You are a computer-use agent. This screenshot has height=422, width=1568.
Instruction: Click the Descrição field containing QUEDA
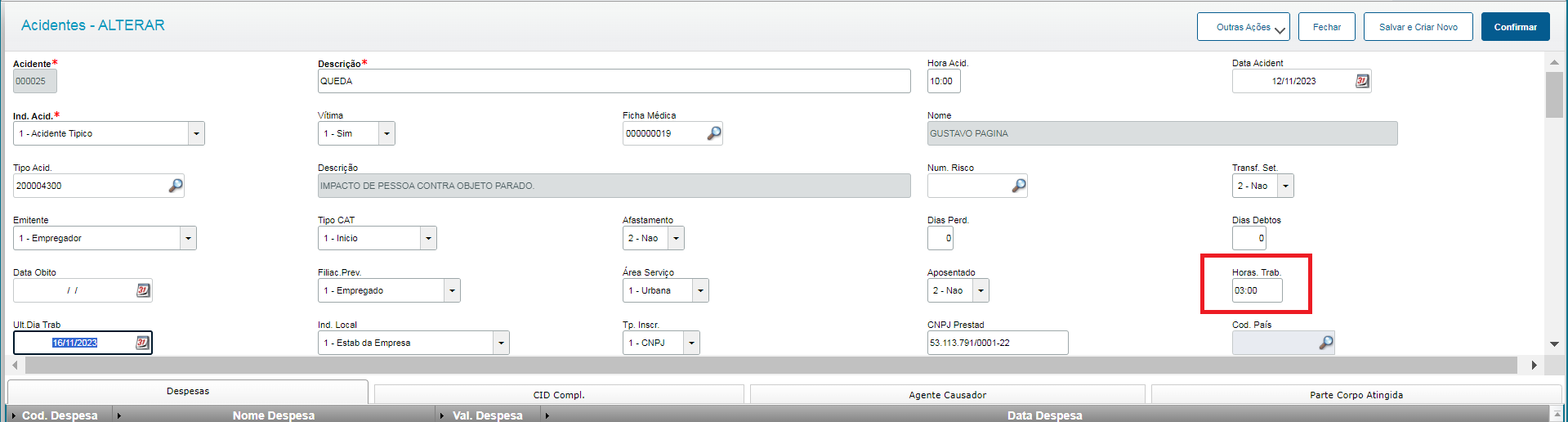[x=614, y=81]
